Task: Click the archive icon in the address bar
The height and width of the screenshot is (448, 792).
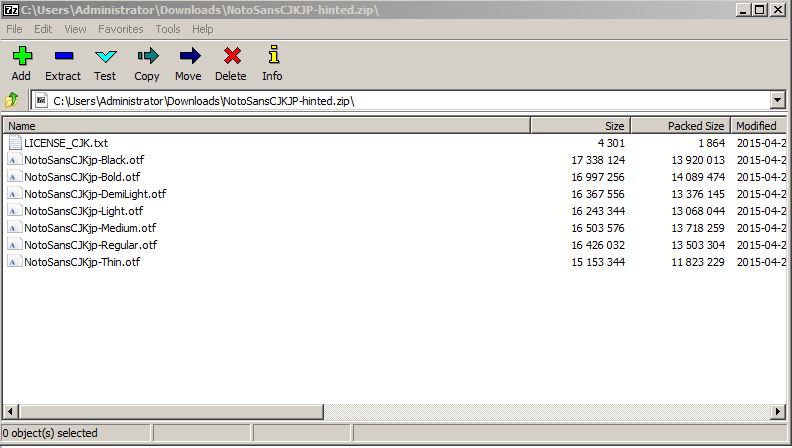Action: click(41, 101)
